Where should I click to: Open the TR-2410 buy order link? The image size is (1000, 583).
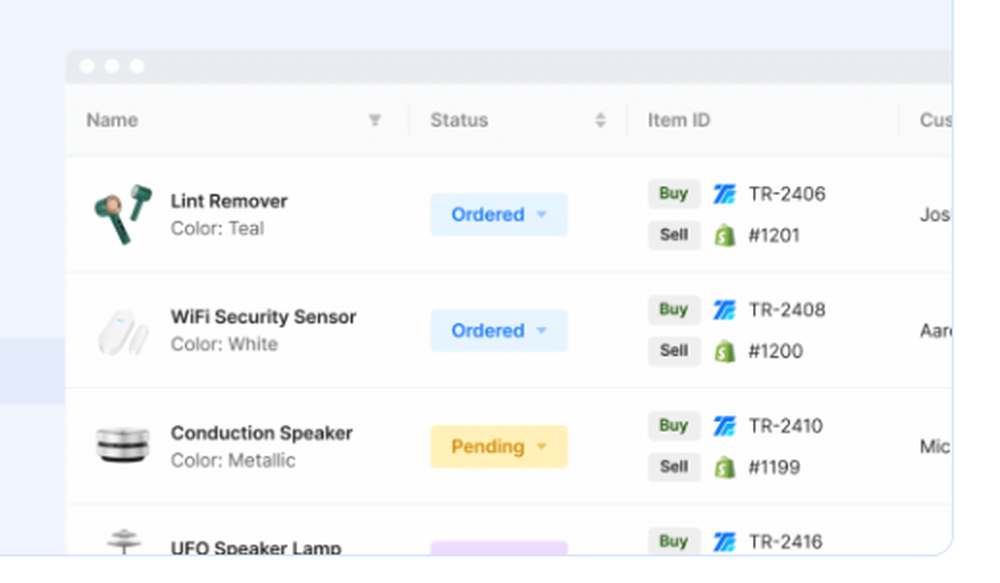786,426
